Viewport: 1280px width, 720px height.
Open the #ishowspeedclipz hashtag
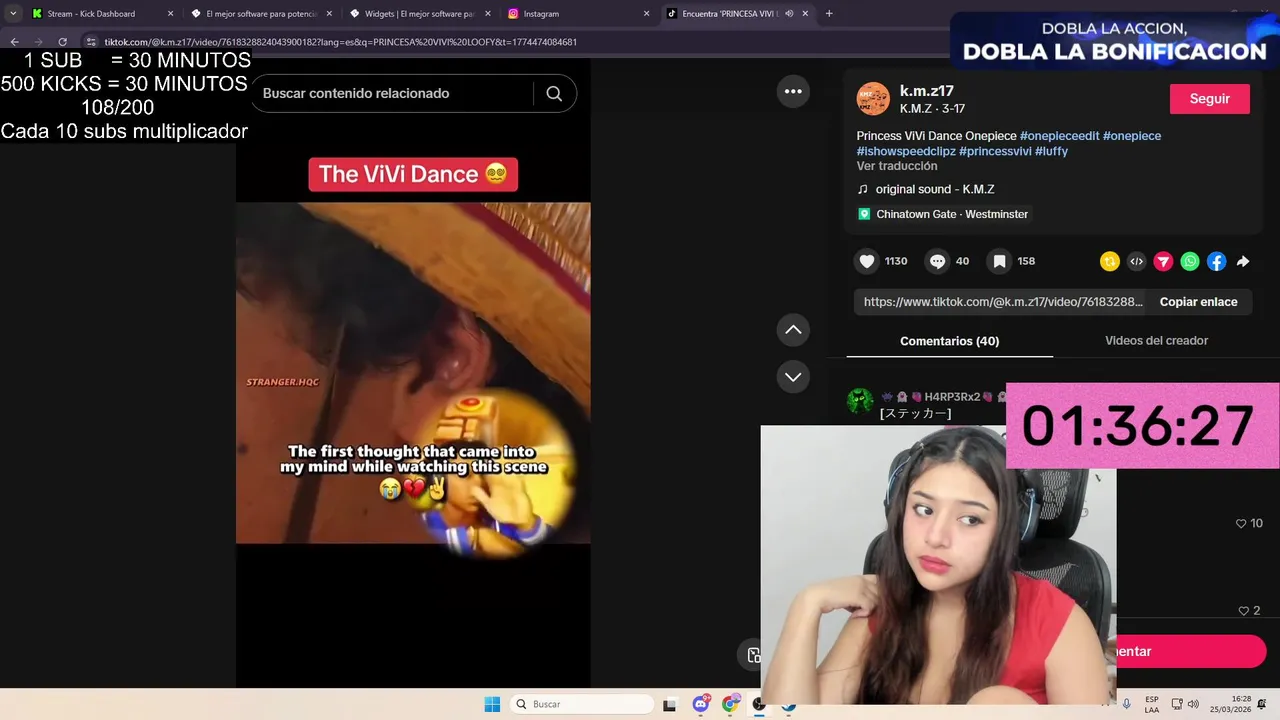pyautogui.click(x=906, y=151)
